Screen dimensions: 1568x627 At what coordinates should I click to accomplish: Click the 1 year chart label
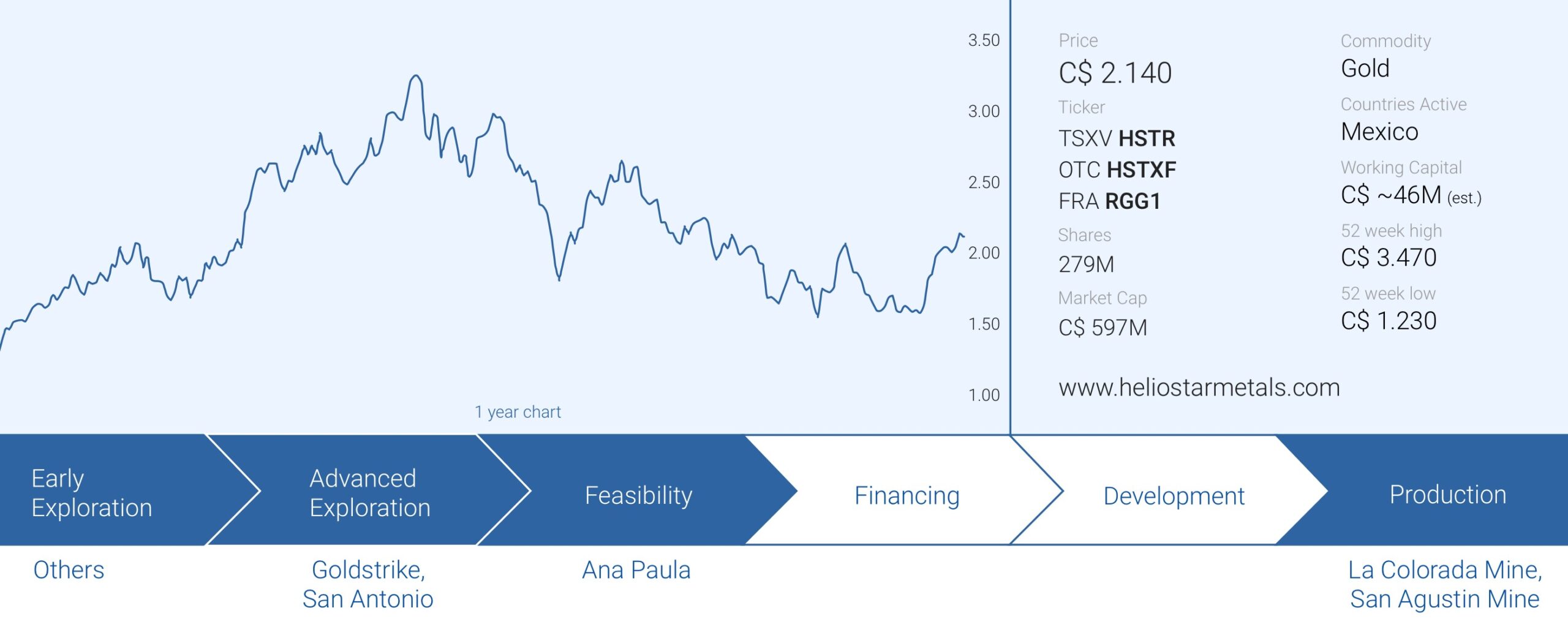coord(518,412)
